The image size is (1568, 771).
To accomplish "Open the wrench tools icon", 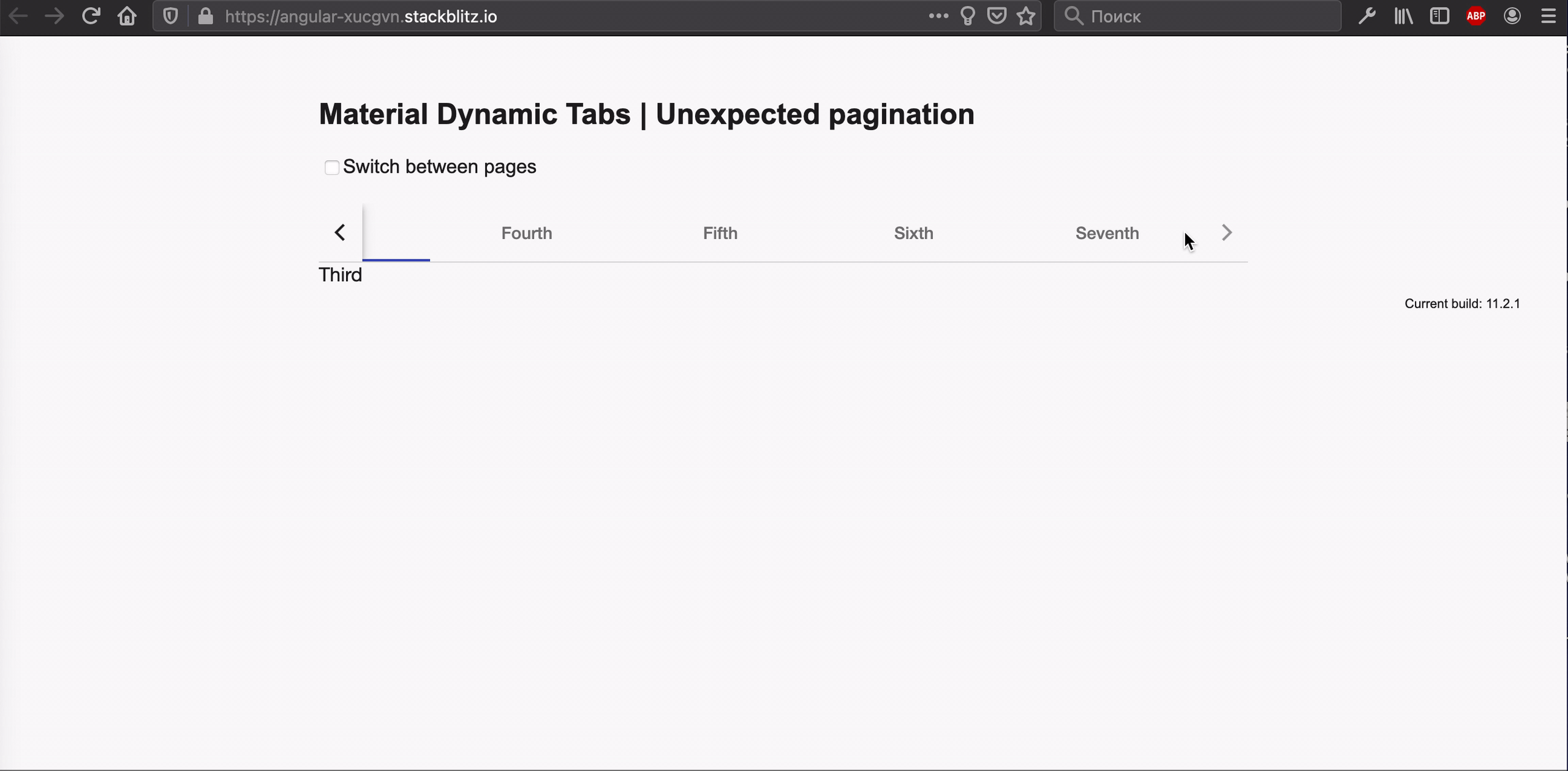I will click(1367, 16).
